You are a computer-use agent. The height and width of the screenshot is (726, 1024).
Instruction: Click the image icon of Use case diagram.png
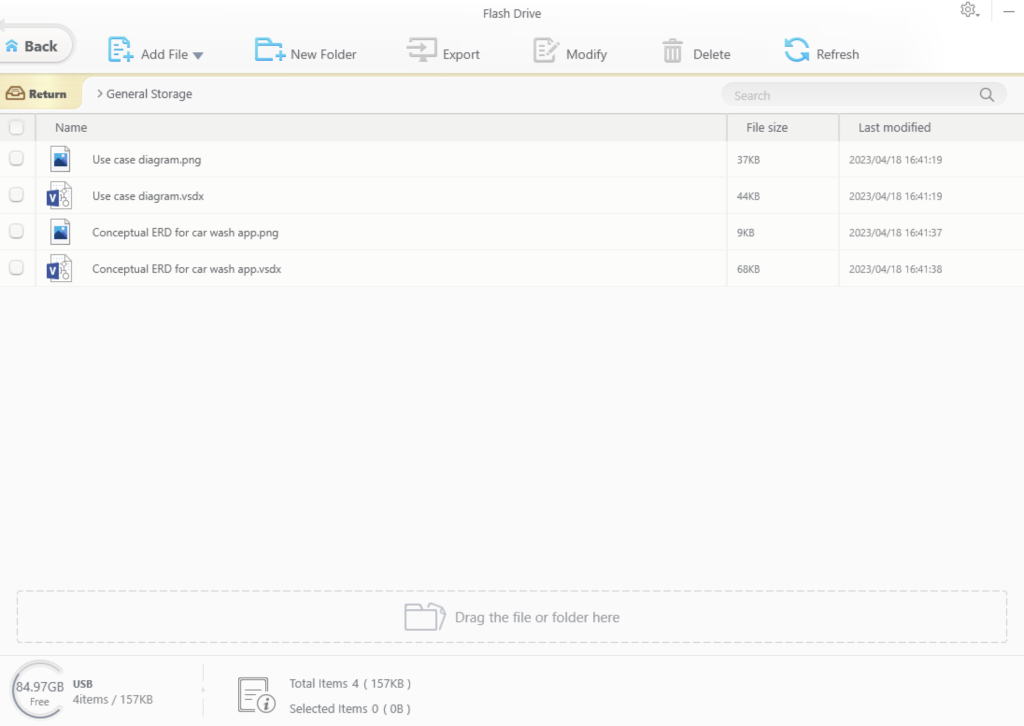[x=60, y=159]
